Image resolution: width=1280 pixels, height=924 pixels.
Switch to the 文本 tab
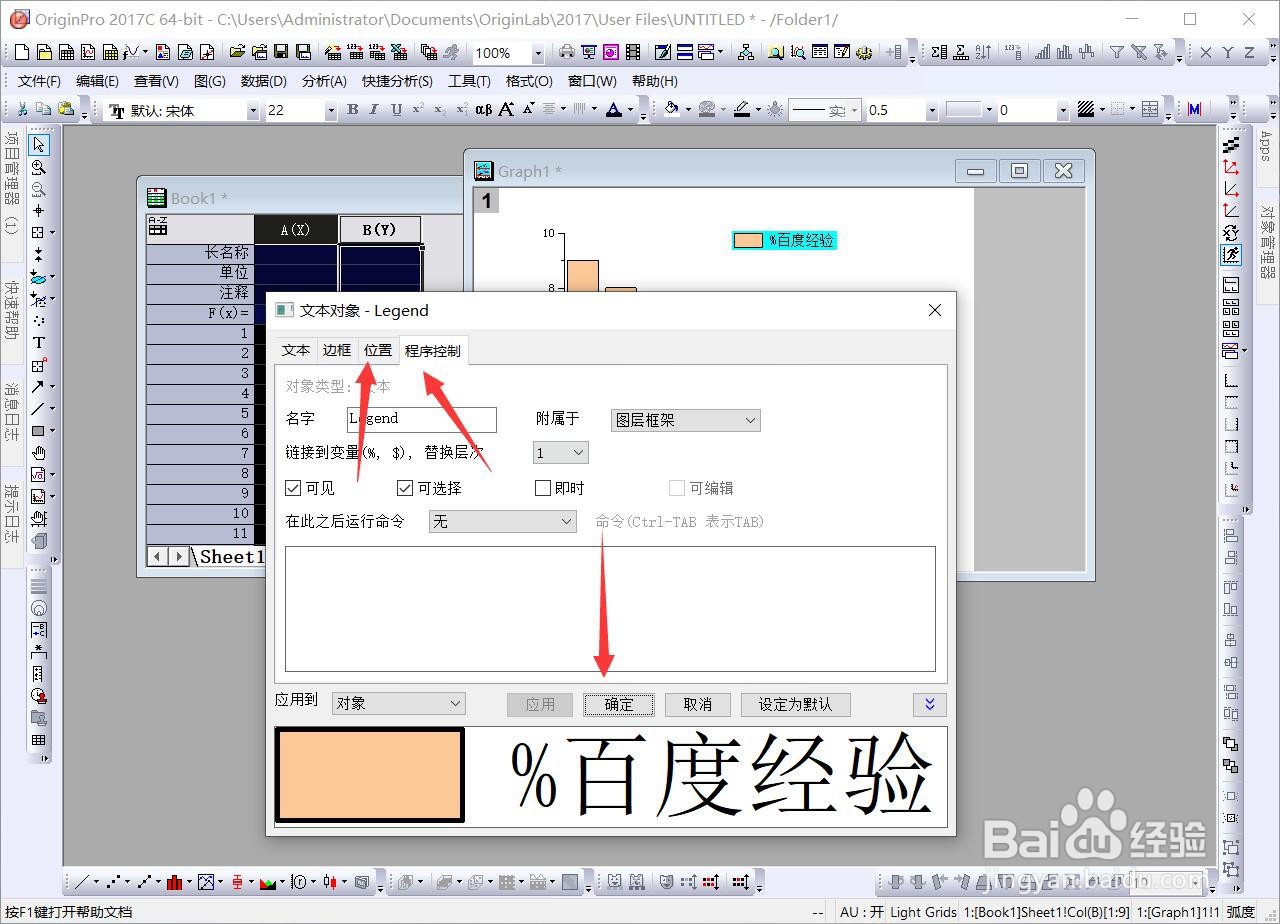tap(296, 350)
